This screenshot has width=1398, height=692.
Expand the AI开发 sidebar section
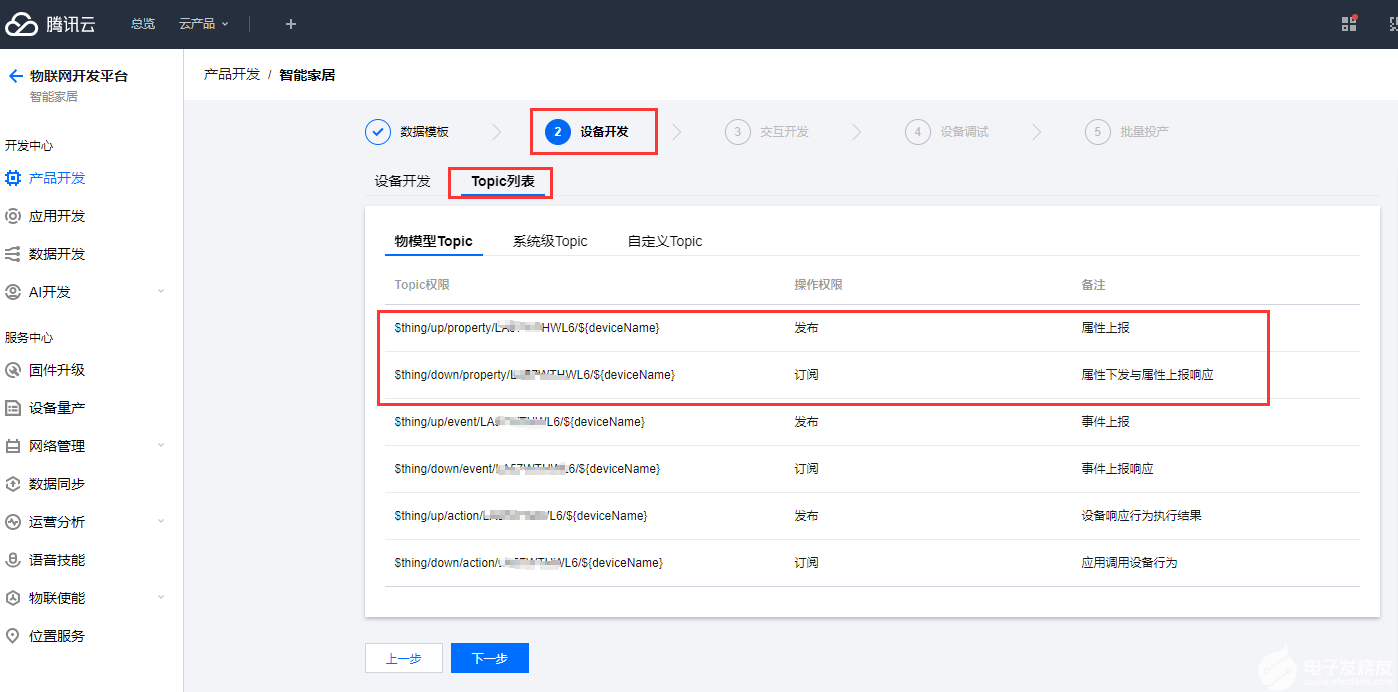(161, 292)
